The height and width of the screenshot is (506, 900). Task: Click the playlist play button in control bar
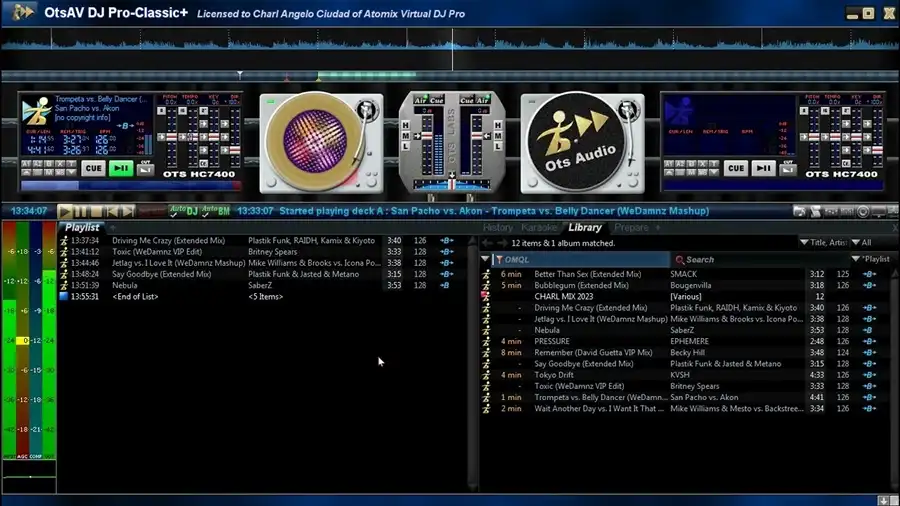[65, 211]
